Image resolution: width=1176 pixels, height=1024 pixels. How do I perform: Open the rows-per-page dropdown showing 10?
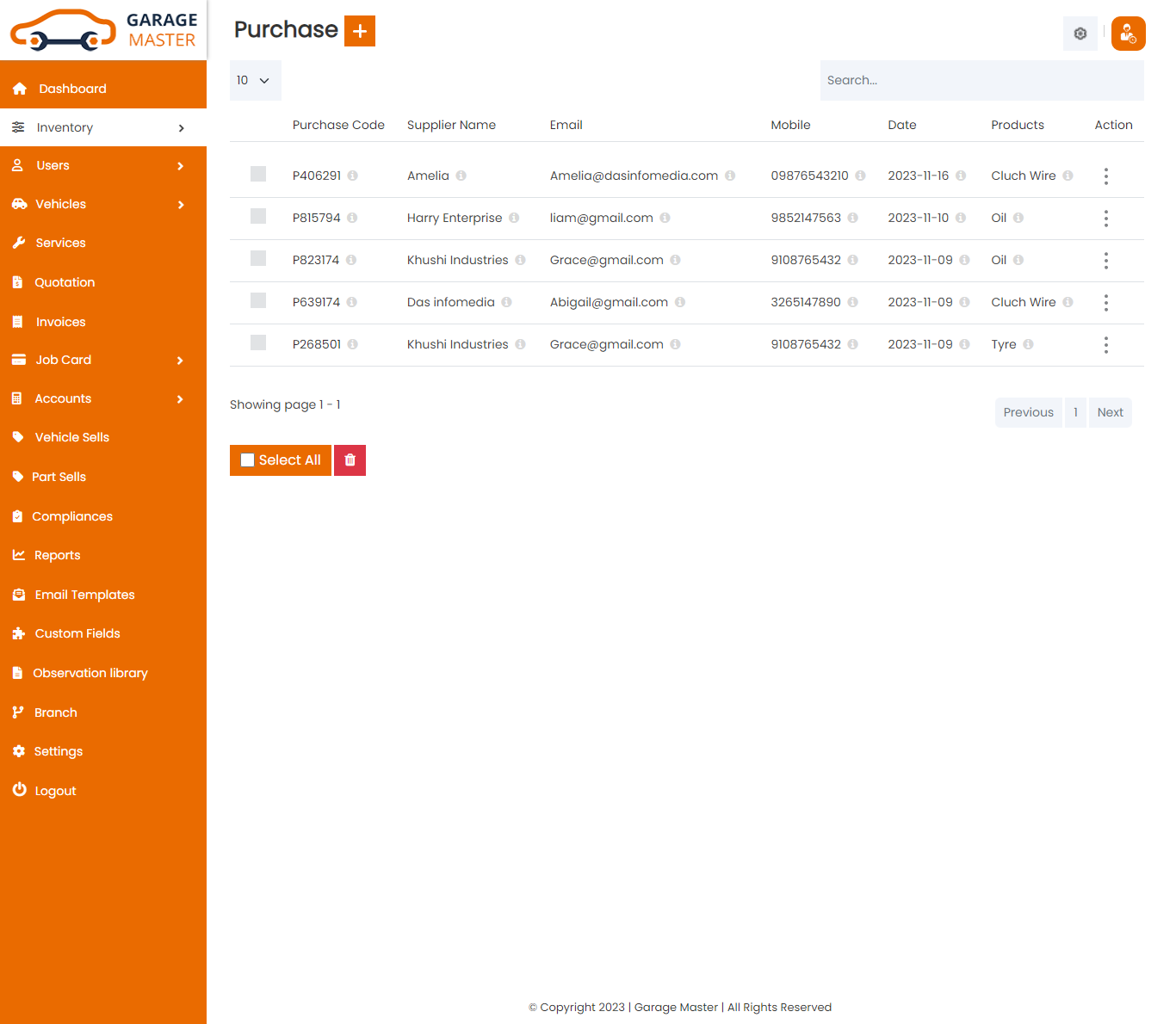click(x=255, y=80)
